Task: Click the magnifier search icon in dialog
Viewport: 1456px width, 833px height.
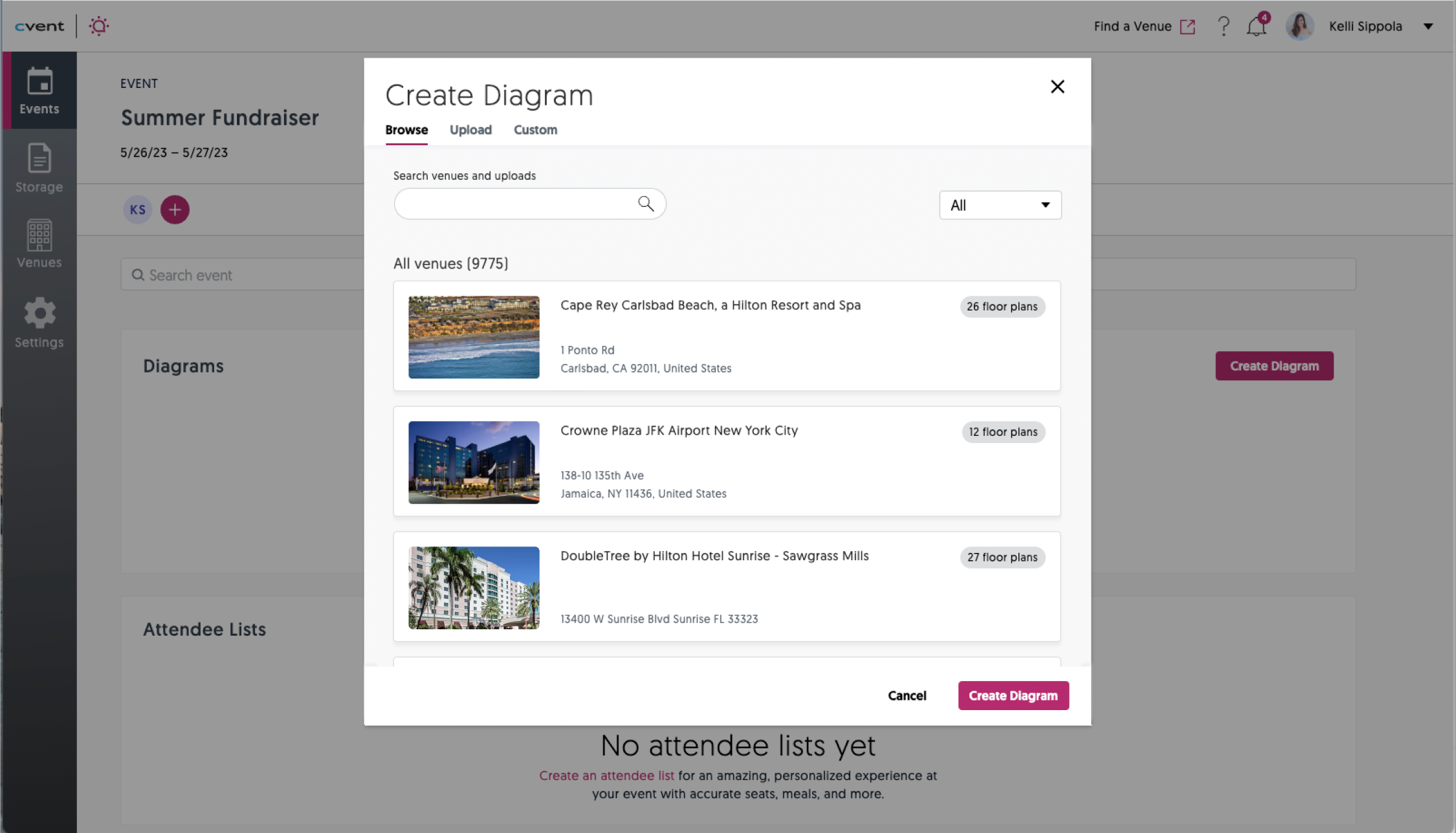Action: 646,204
